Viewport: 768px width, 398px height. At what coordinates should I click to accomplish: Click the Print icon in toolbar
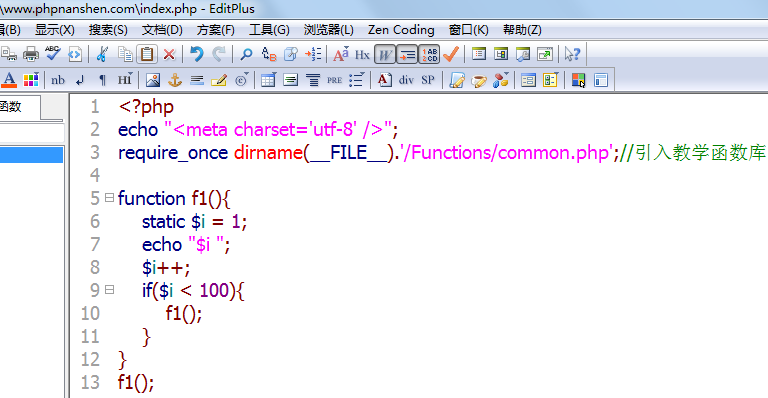click(30, 54)
